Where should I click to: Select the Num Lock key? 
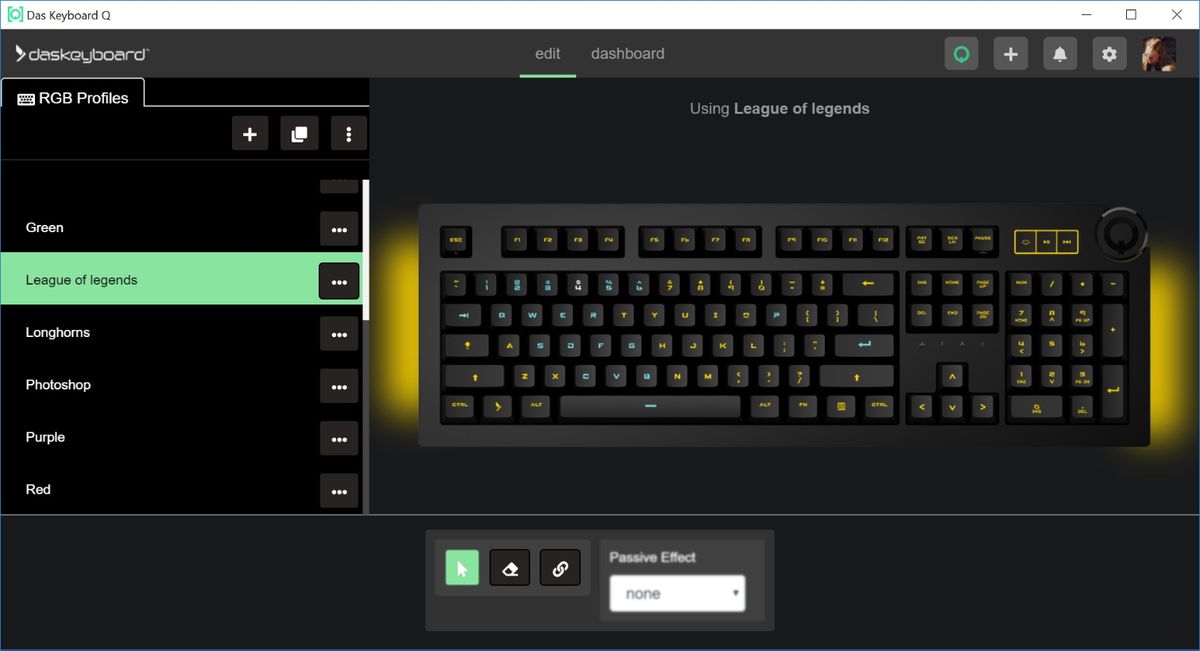(x=1021, y=284)
